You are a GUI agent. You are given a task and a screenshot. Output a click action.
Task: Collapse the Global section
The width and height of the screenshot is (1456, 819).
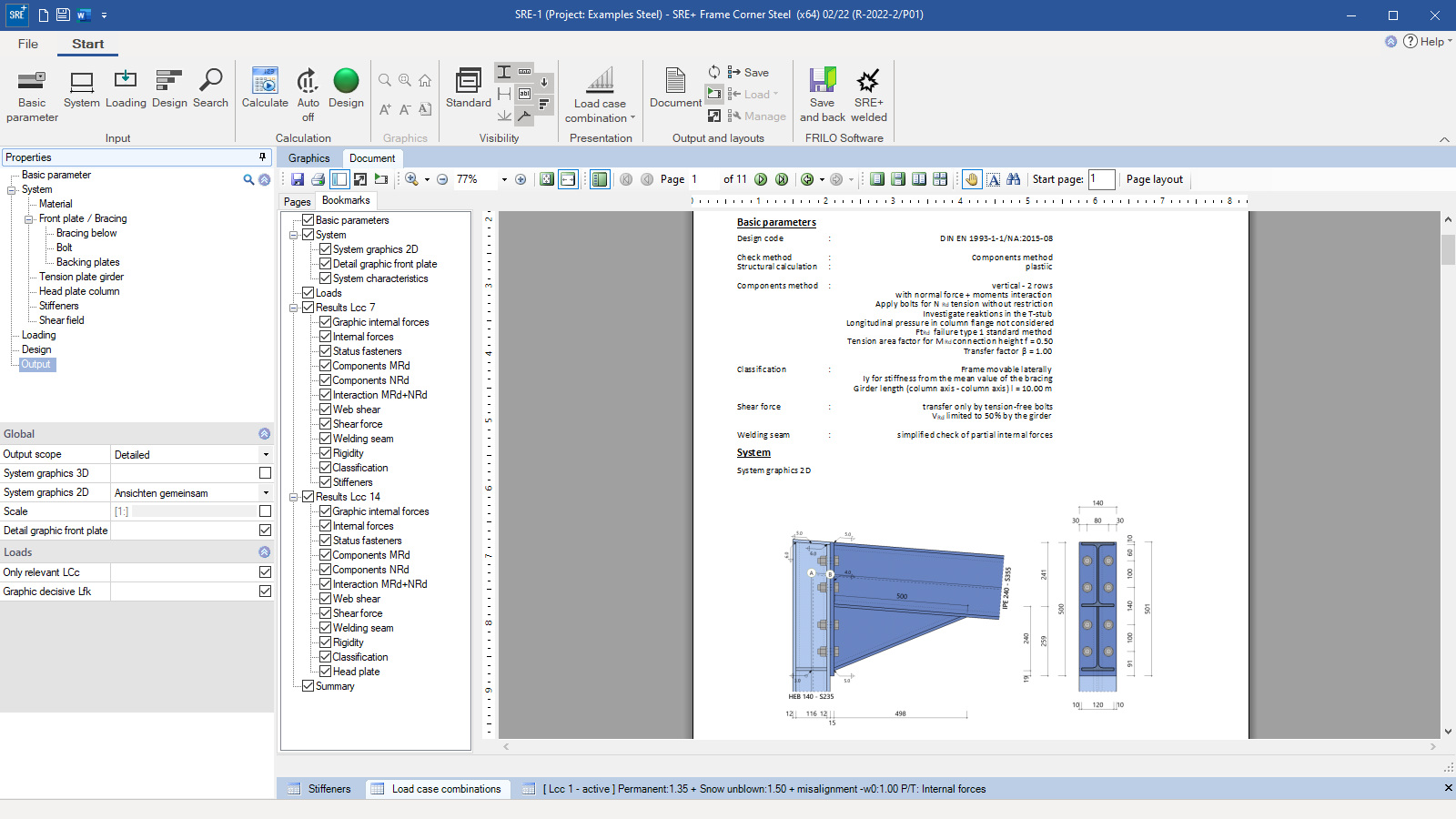[x=265, y=434]
